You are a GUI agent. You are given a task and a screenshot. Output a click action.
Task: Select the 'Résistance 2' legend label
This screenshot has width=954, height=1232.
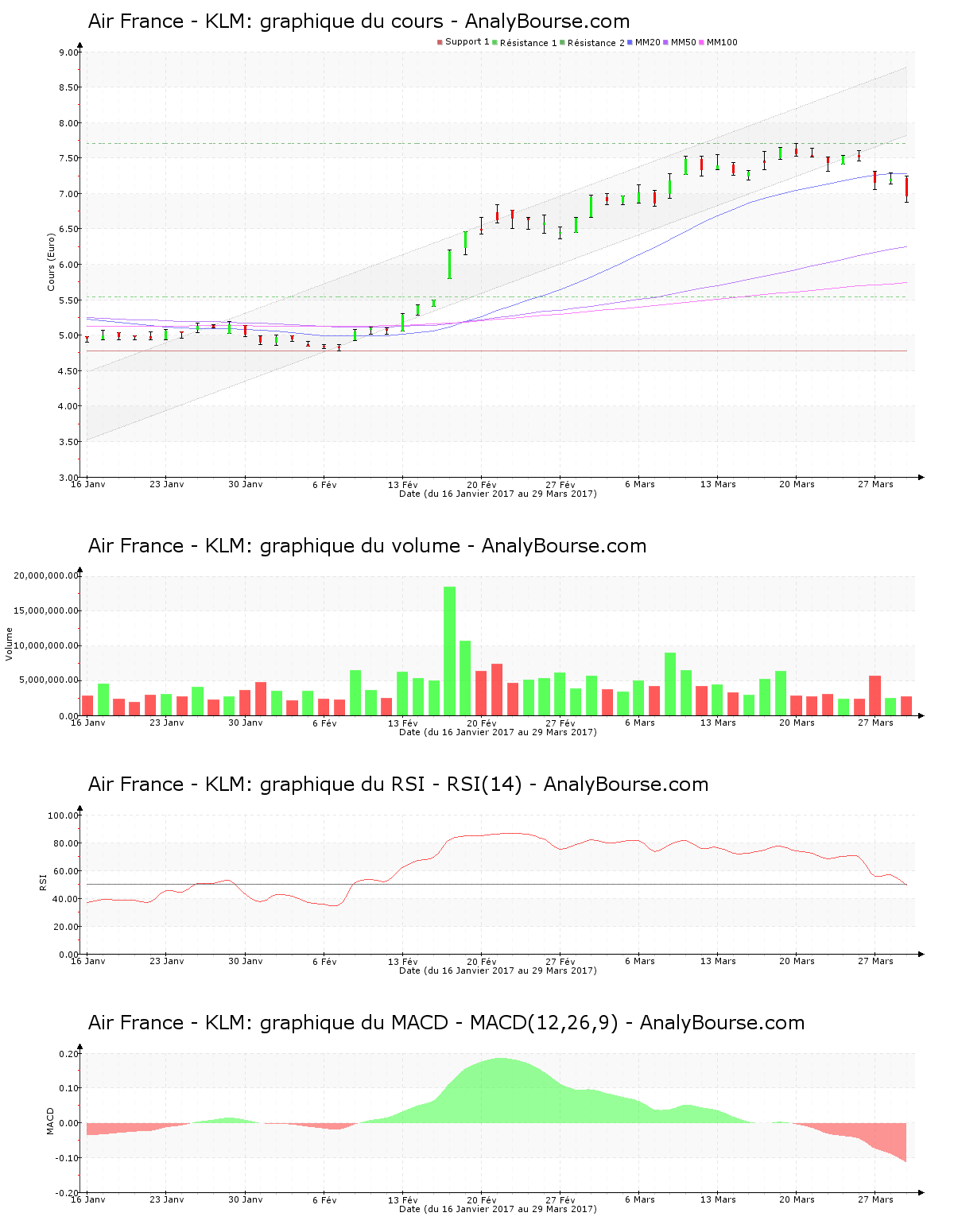pyautogui.click(x=596, y=43)
